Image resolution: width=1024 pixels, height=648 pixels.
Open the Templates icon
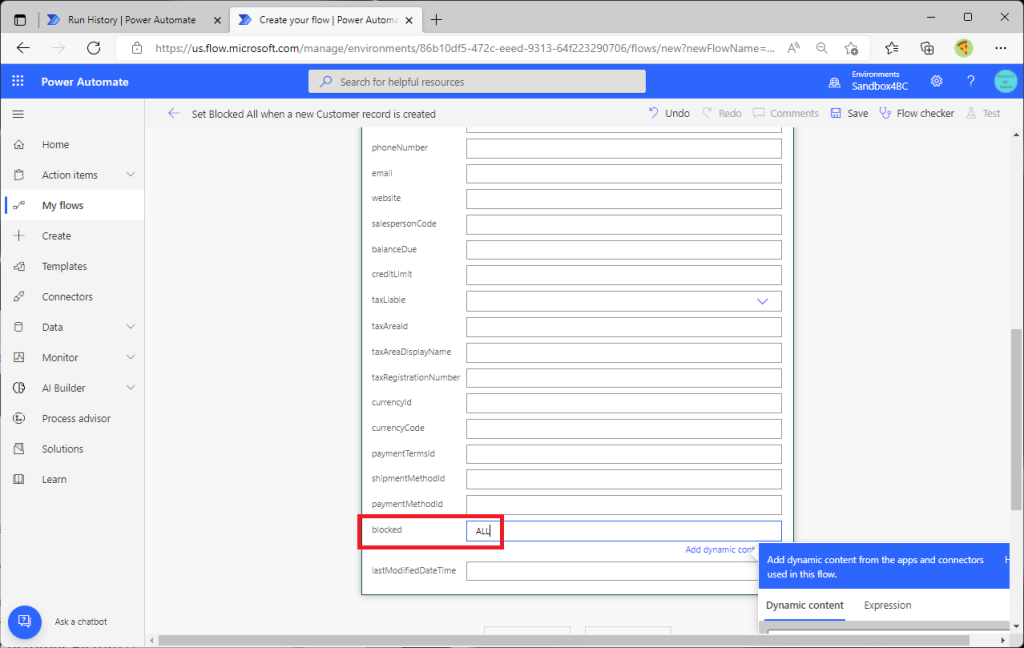tap(19, 267)
